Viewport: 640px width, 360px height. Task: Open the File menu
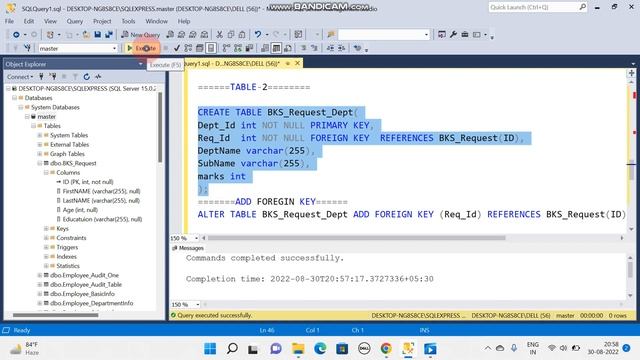[9, 21]
